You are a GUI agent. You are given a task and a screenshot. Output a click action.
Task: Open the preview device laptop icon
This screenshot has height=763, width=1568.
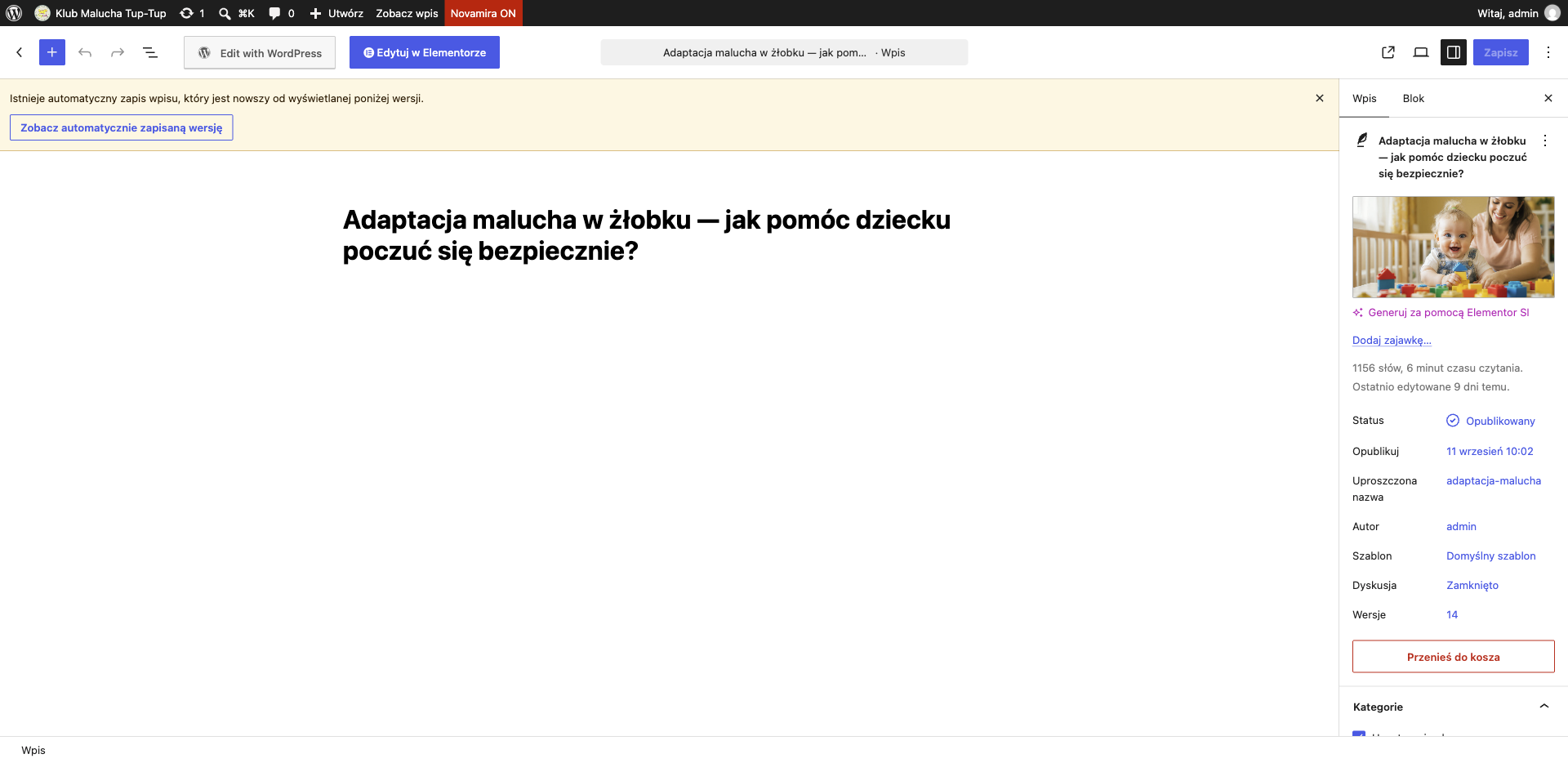(x=1421, y=52)
